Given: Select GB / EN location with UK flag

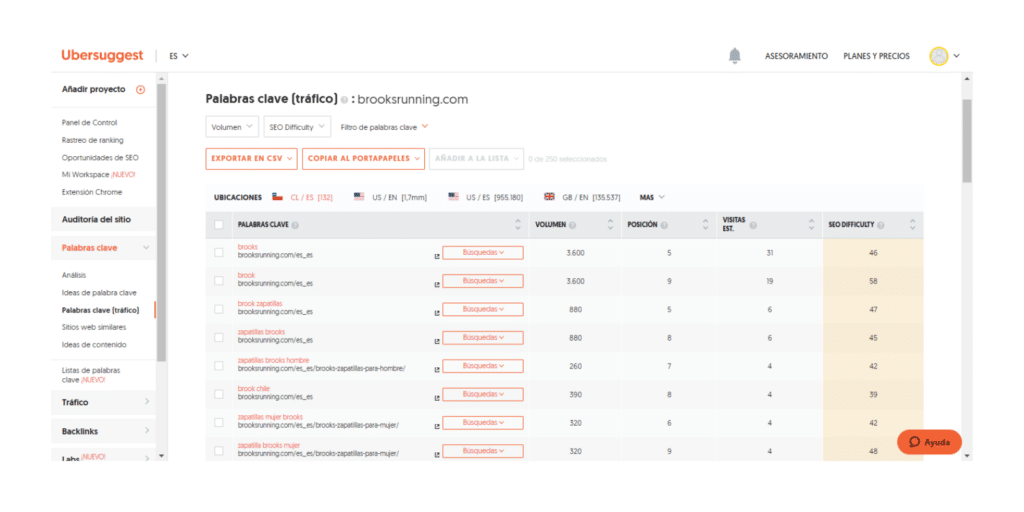Looking at the screenshot, I should point(582,197).
